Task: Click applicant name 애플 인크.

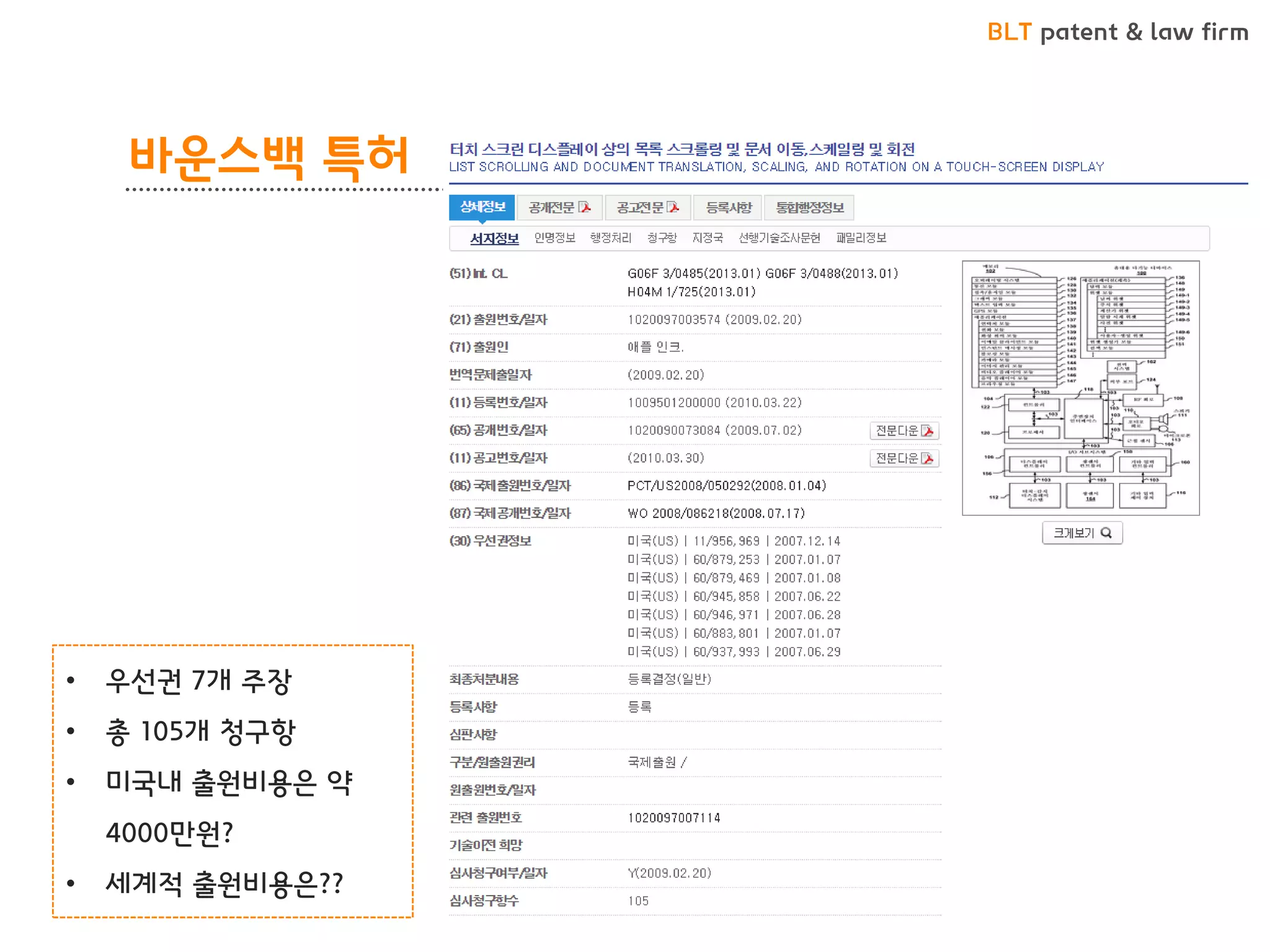Action: [x=655, y=347]
